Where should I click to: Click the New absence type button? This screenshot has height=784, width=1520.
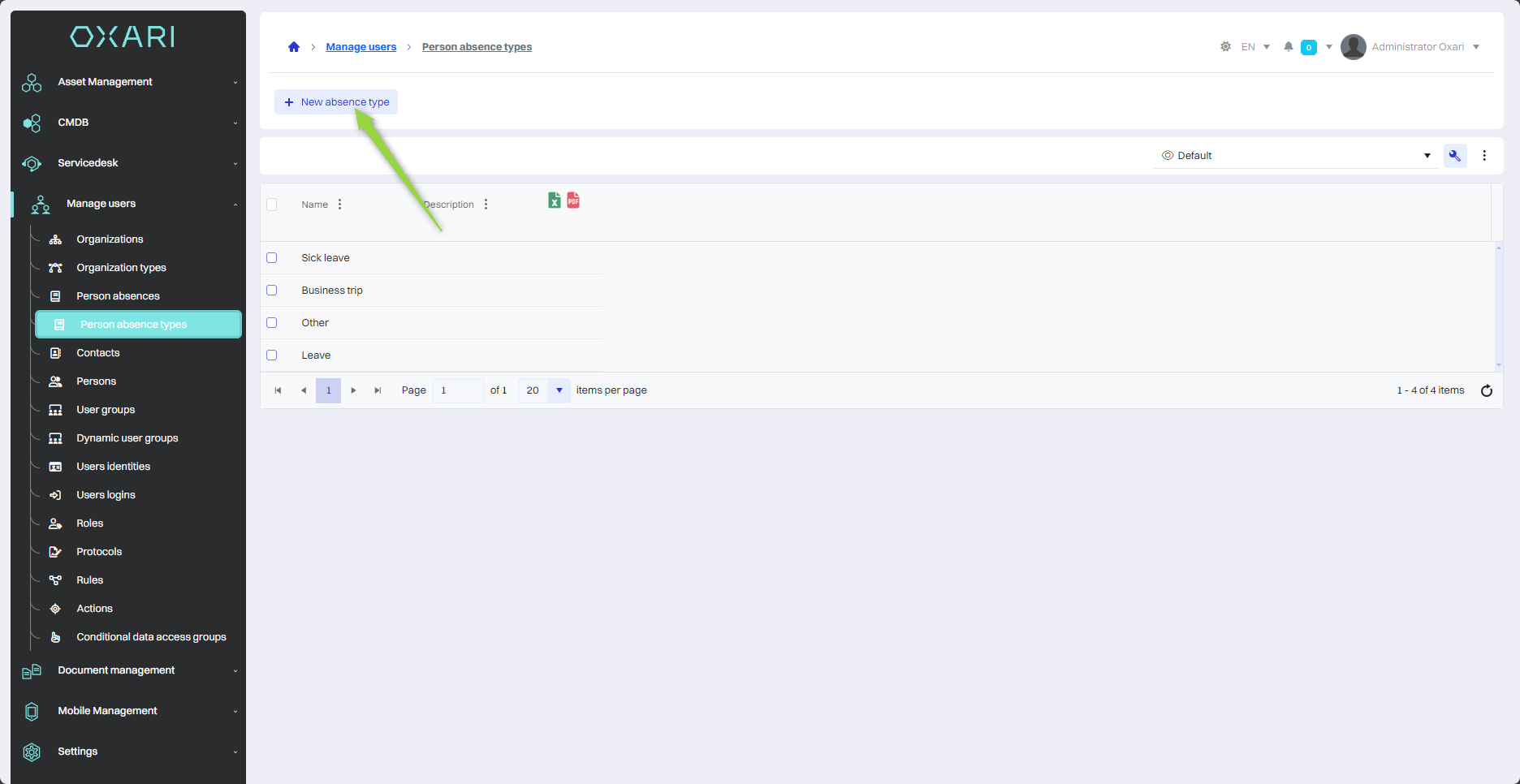[x=336, y=102]
